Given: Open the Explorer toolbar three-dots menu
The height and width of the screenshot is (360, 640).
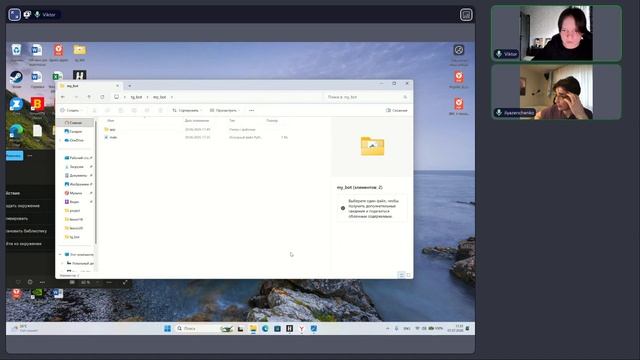Looking at the screenshot, I should (x=251, y=110).
